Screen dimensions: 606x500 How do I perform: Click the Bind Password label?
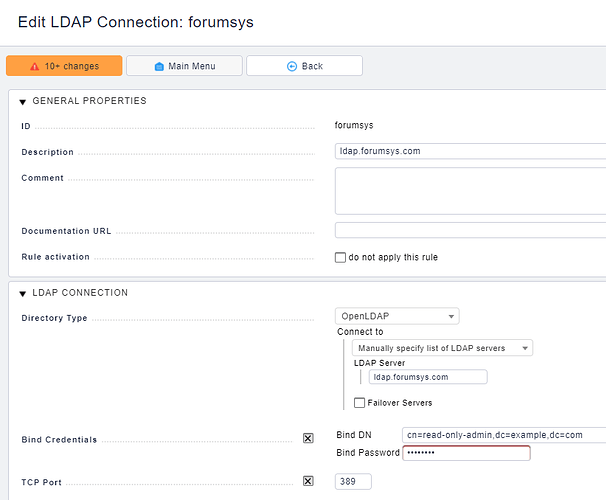tap(368, 453)
